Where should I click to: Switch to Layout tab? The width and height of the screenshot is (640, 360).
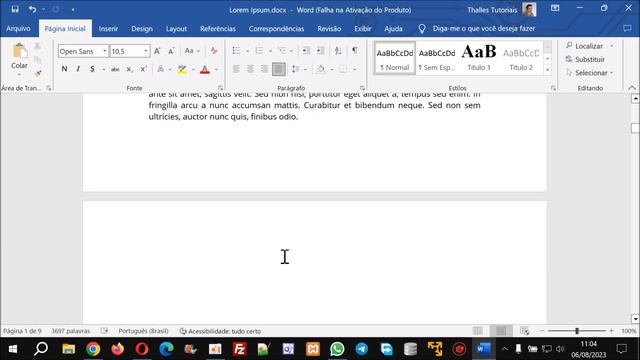tap(176, 29)
